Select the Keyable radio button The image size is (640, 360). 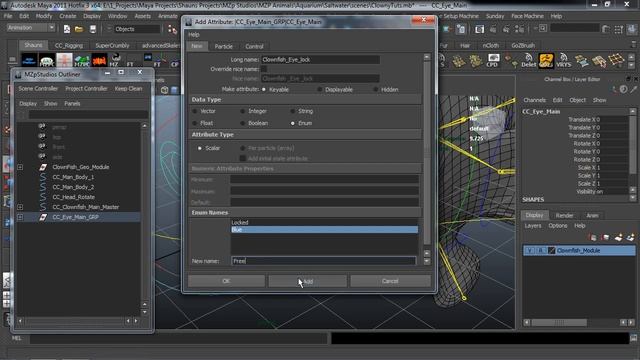(x=264, y=89)
